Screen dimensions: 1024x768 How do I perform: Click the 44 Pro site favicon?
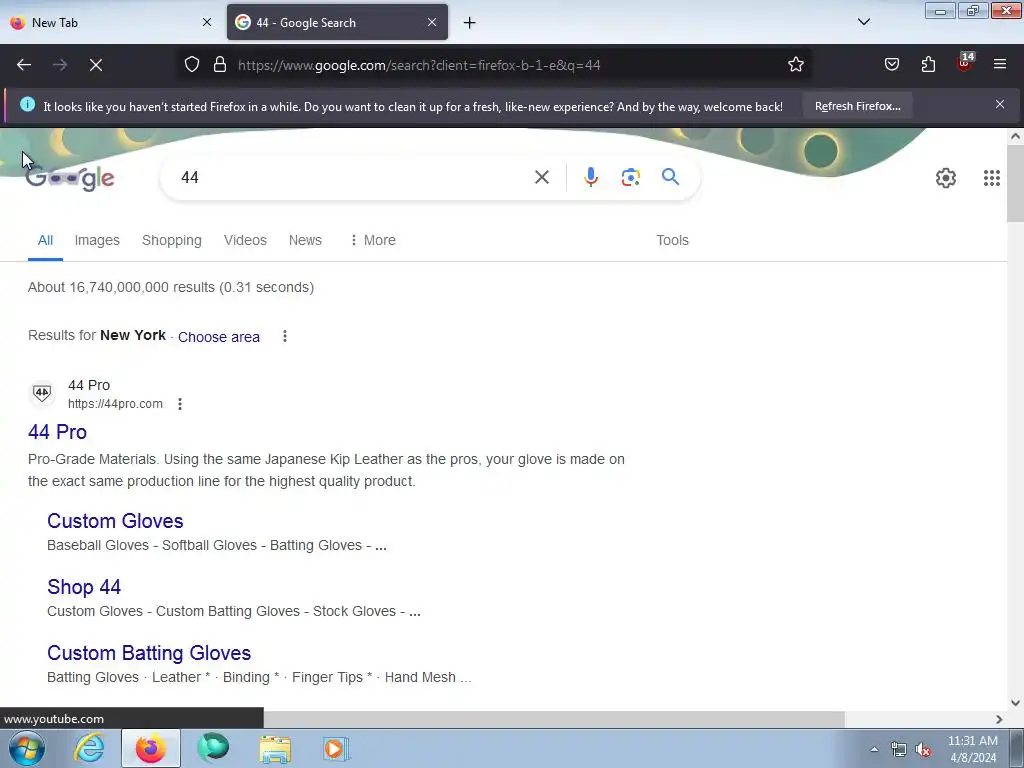42,393
